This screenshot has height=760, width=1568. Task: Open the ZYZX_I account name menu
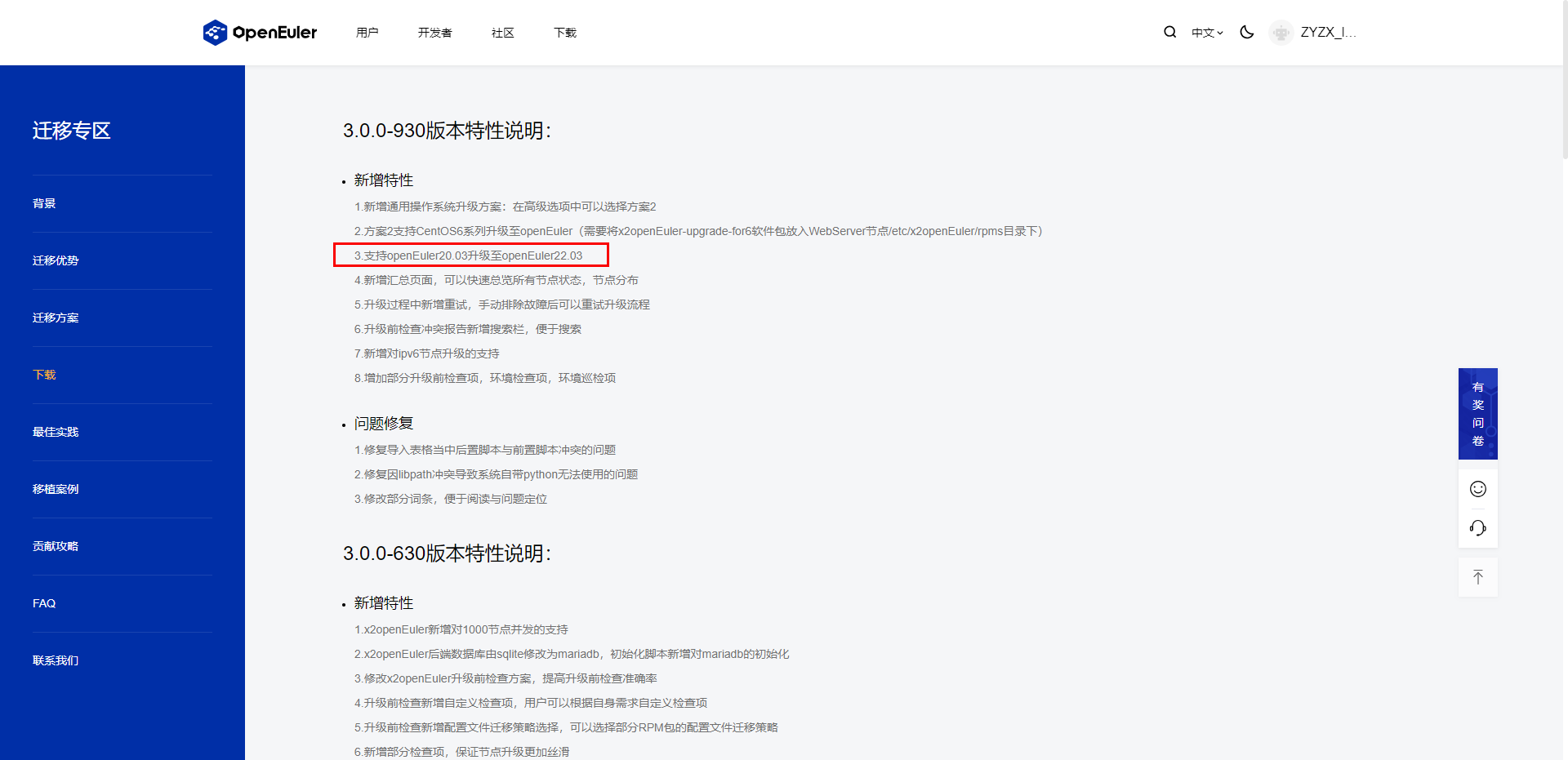(1328, 33)
